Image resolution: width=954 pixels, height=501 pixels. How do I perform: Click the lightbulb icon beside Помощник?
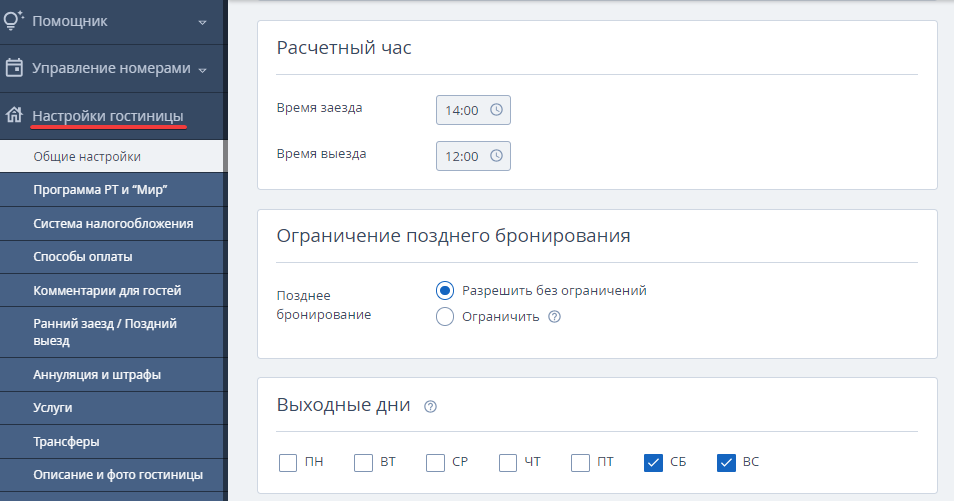[13, 21]
